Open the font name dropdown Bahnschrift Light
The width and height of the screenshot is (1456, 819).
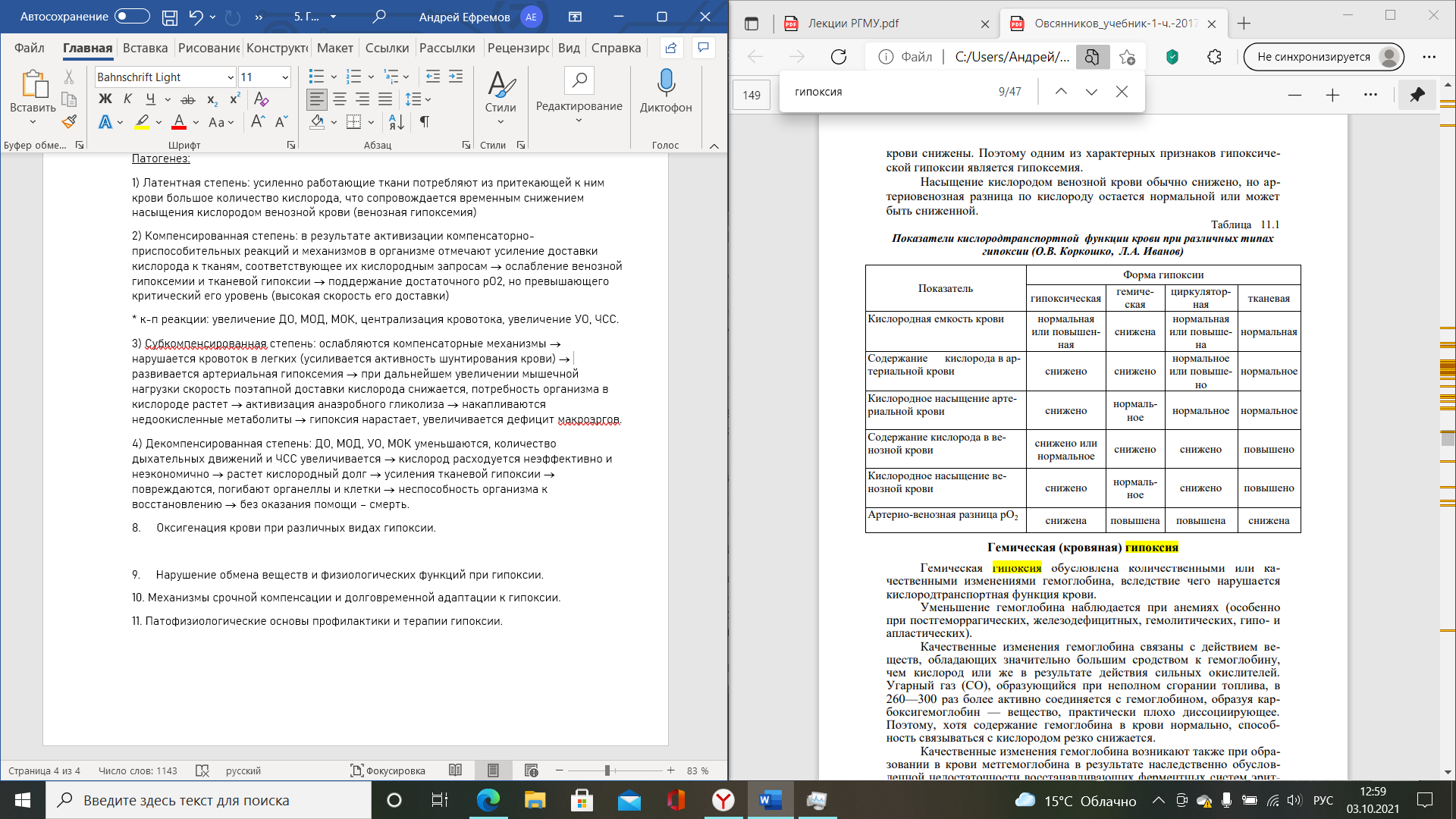click(231, 77)
